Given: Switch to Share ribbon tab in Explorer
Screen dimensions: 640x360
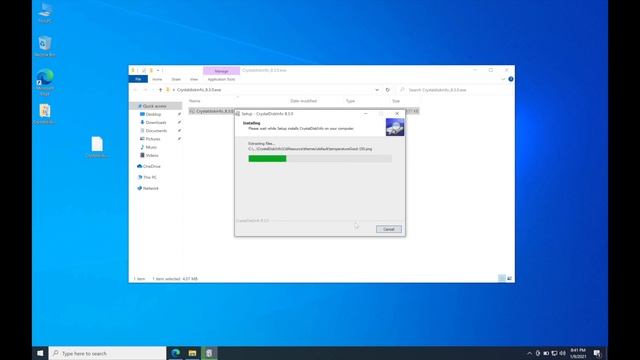Looking at the screenshot, I should (x=176, y=79).
